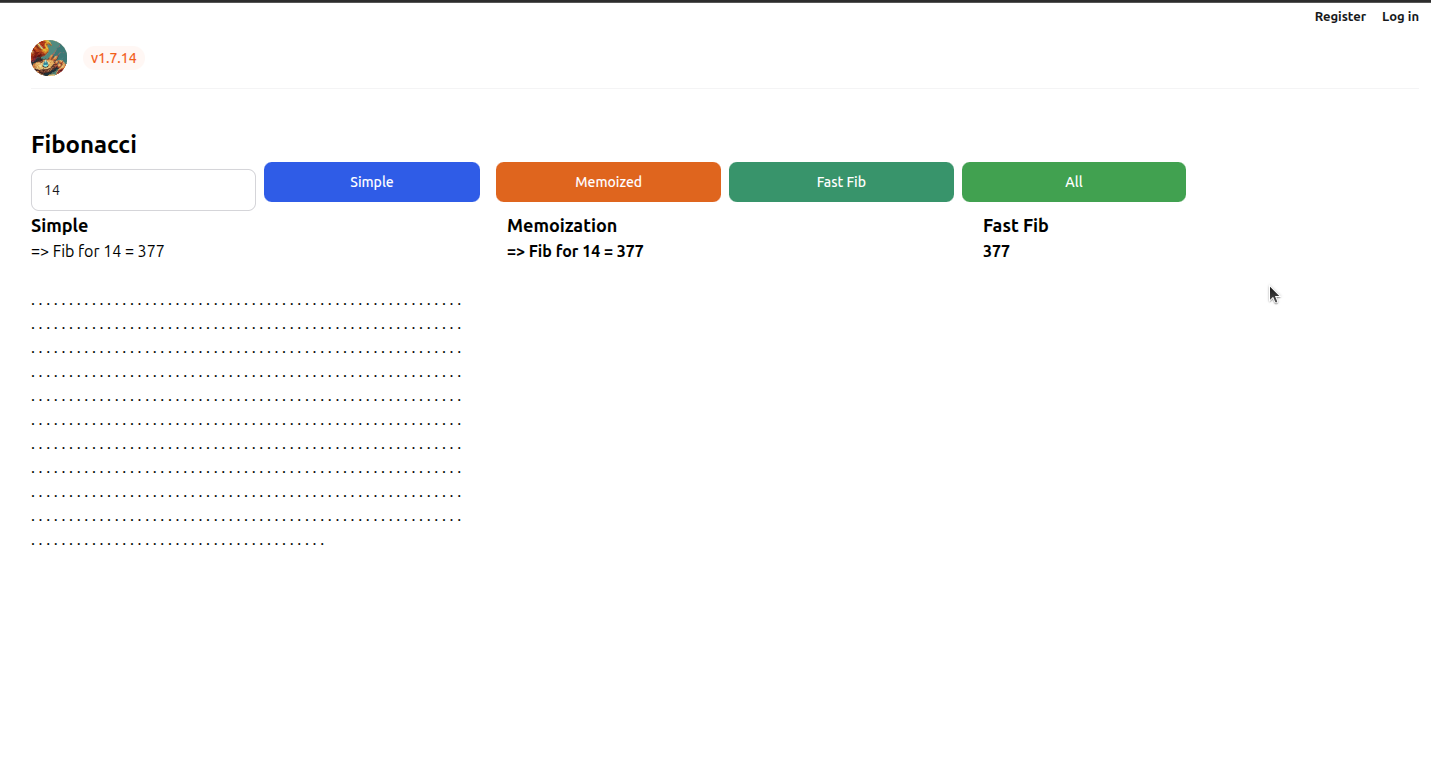
Task: Click the v1.7.14 version badge
Action: pos(113,58)
